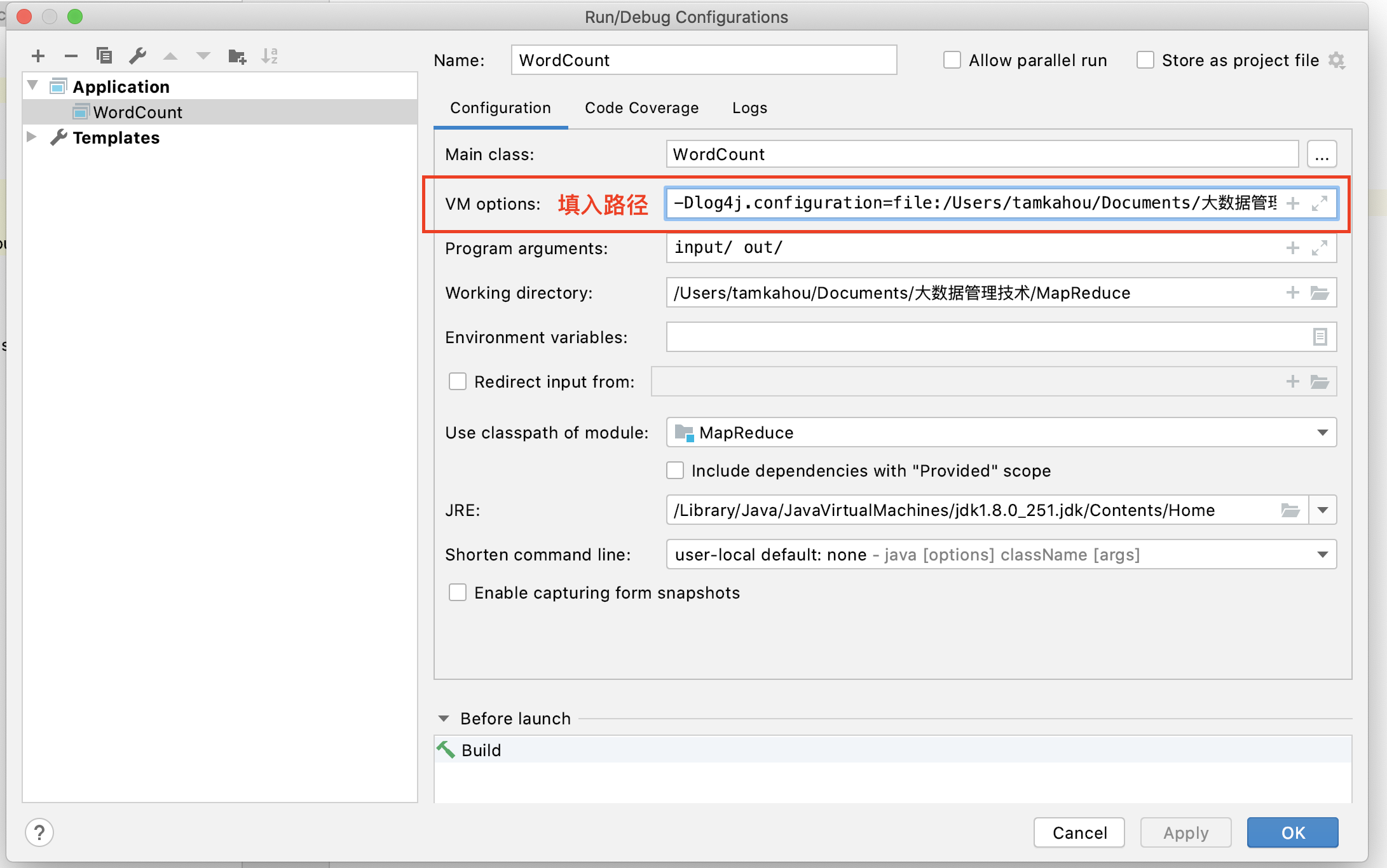Browse for working directory folder
The image size is (1387, 868).
coord(1321,293)
